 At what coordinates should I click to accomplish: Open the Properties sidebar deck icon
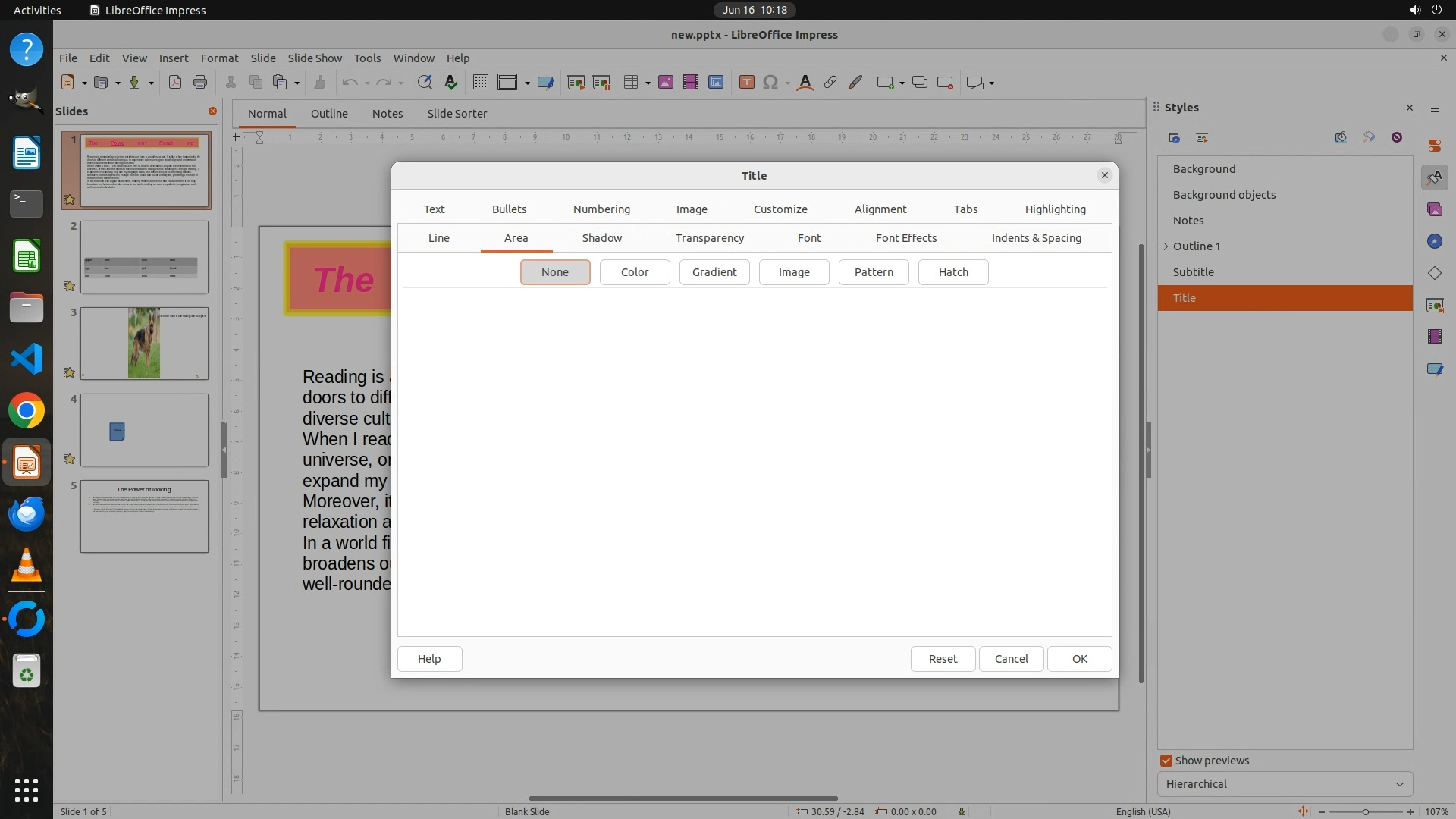1434,146
